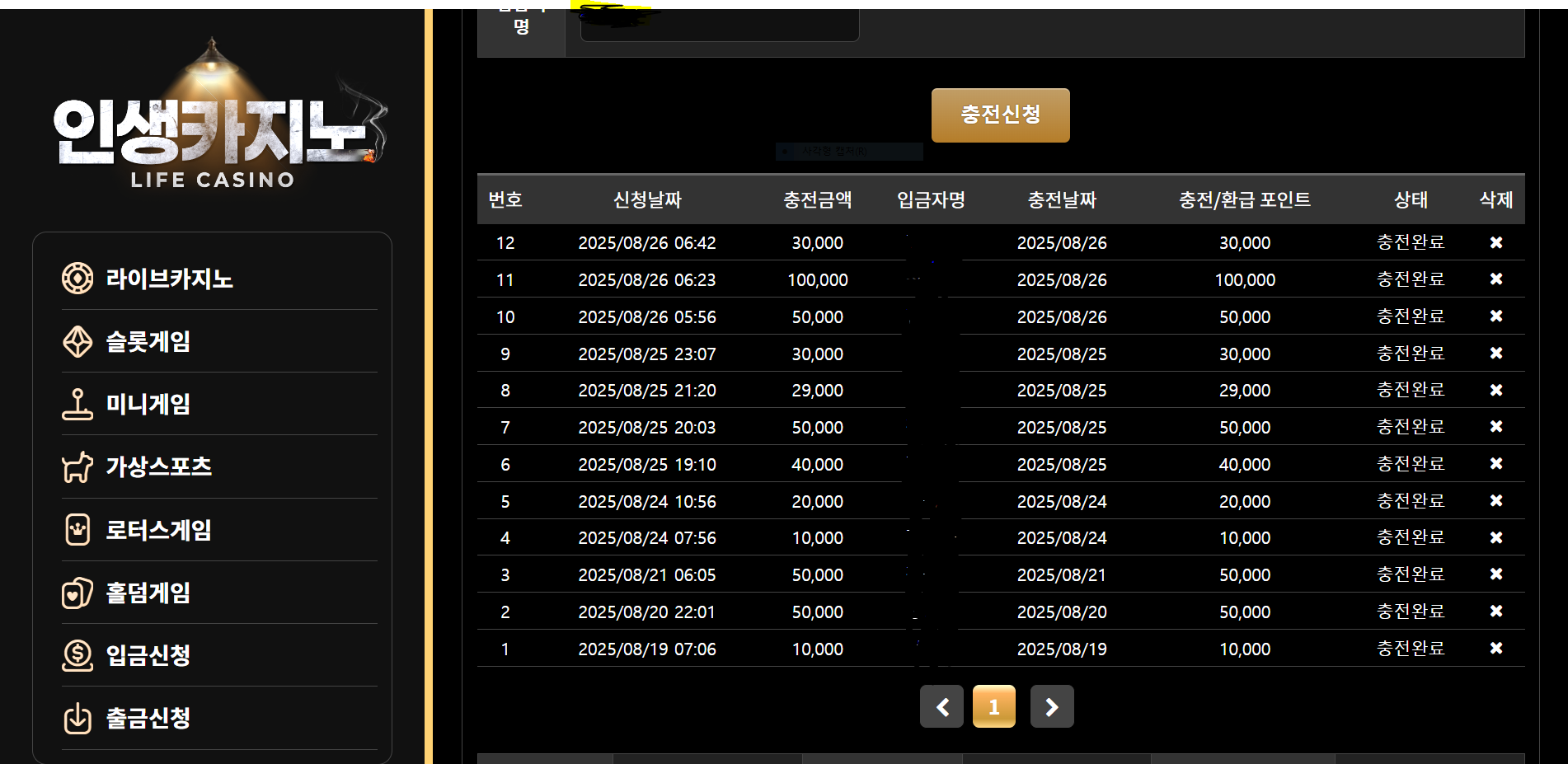Click the 로터스게임 card icon
Image resolution: width=1568 pixels, height=764 pixels.
[77, 529]
